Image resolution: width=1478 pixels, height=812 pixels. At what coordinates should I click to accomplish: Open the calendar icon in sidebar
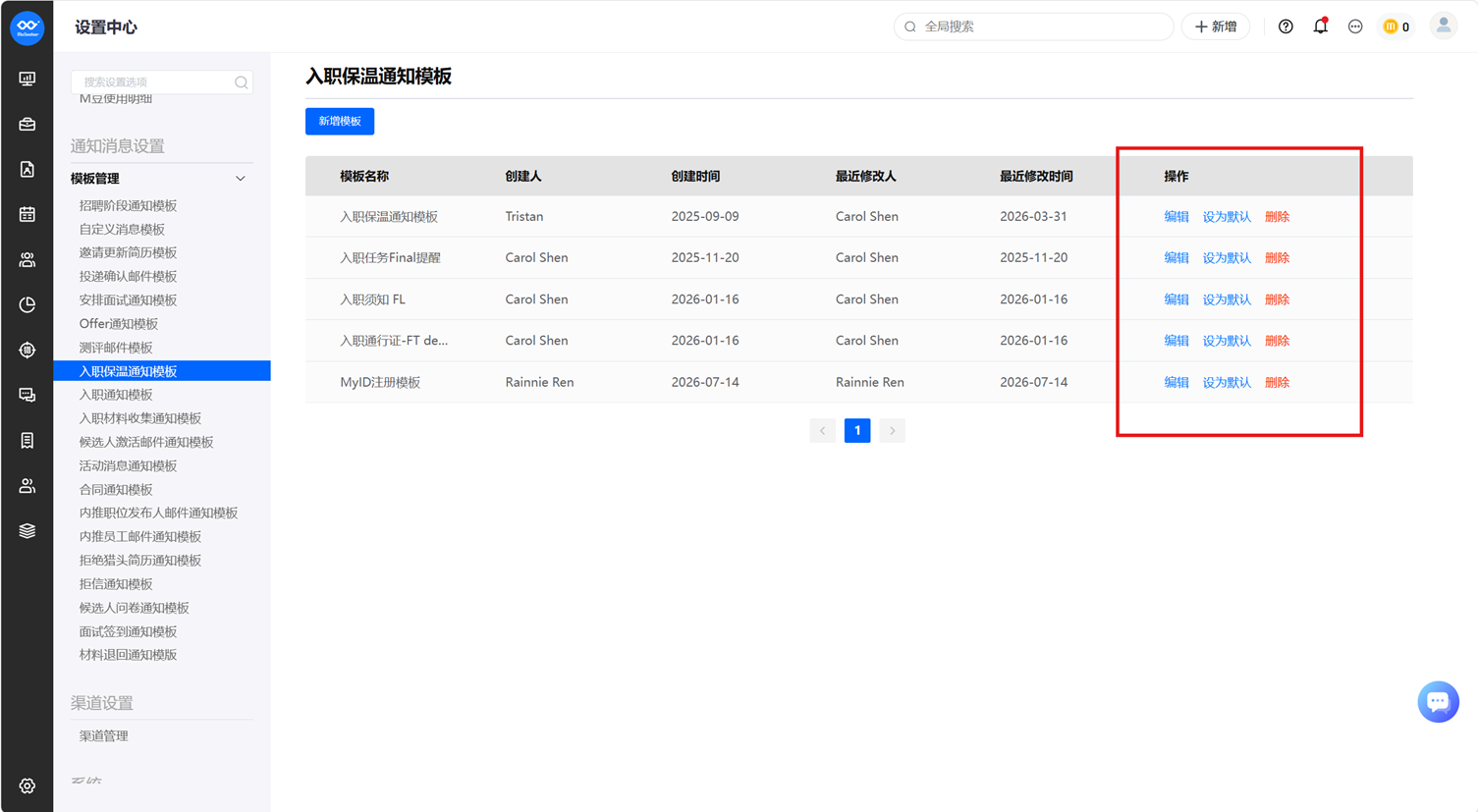coord(27,214)
